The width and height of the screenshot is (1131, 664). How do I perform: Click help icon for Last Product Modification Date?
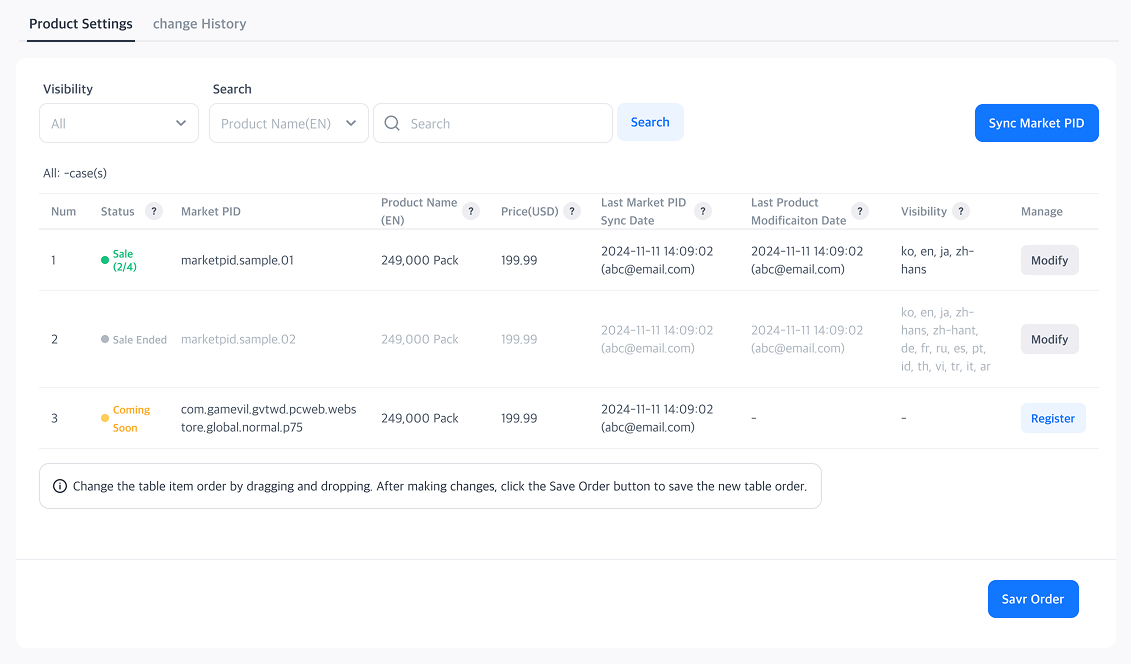(x=860, y=211)
